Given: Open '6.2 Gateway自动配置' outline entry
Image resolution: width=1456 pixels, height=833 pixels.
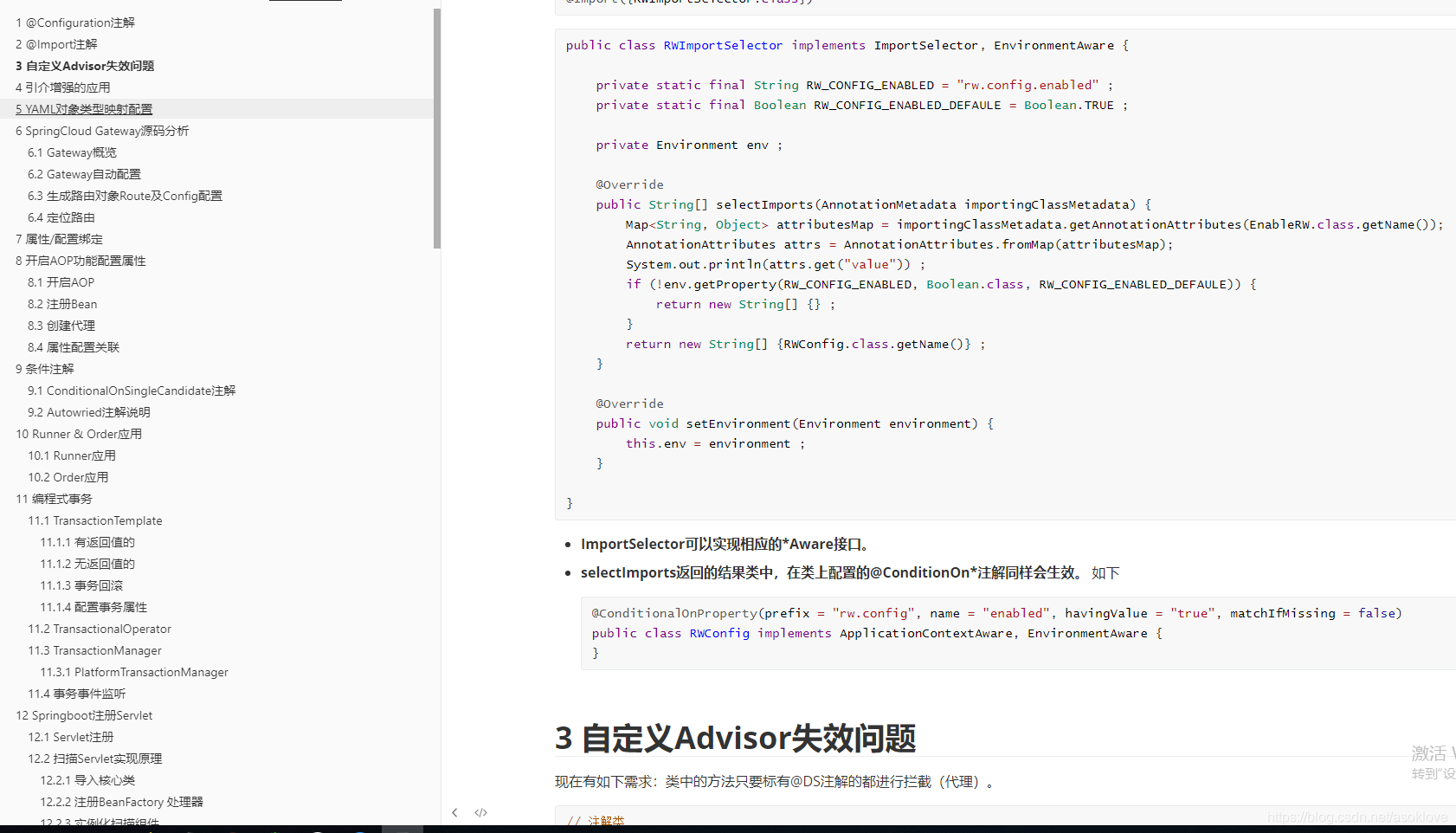Looking at the screenshot, I should (84, 174).
